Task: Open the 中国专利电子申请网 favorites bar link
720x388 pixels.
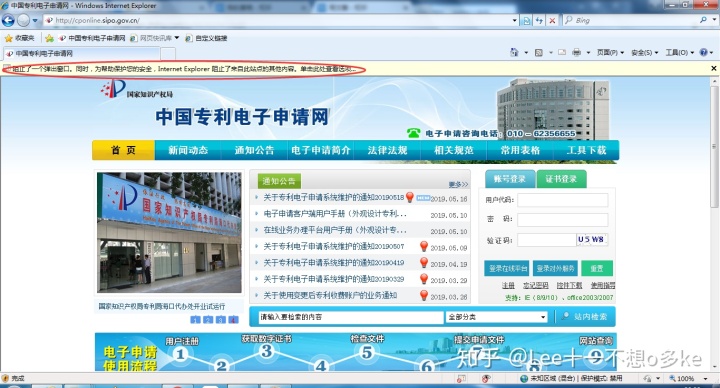Action: coord(92,38)
